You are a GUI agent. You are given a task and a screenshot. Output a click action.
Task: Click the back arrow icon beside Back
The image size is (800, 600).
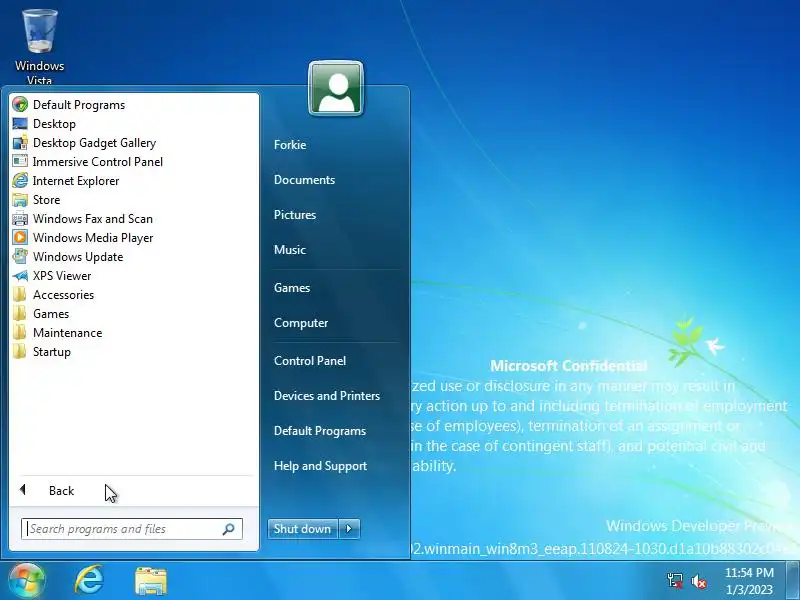coord(22,490)
